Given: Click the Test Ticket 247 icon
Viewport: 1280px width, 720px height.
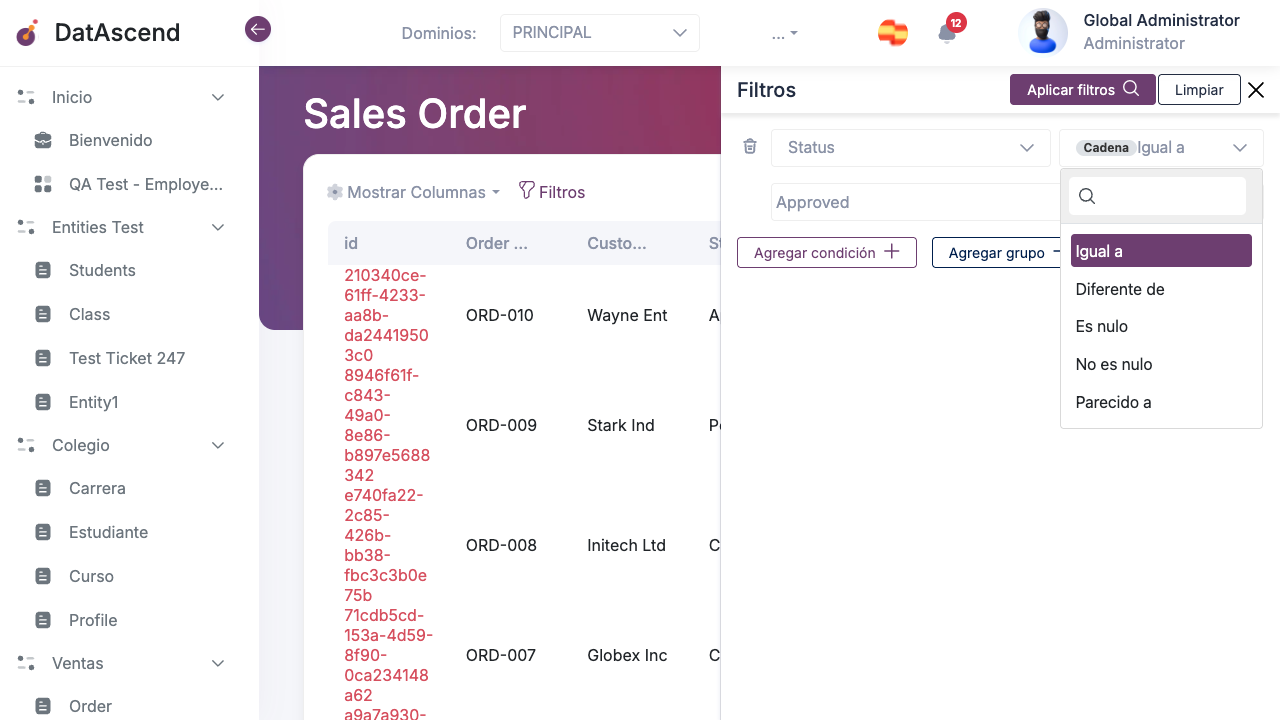Looking at the screenshot, I should pyautogui.click(x=43, y=358).
